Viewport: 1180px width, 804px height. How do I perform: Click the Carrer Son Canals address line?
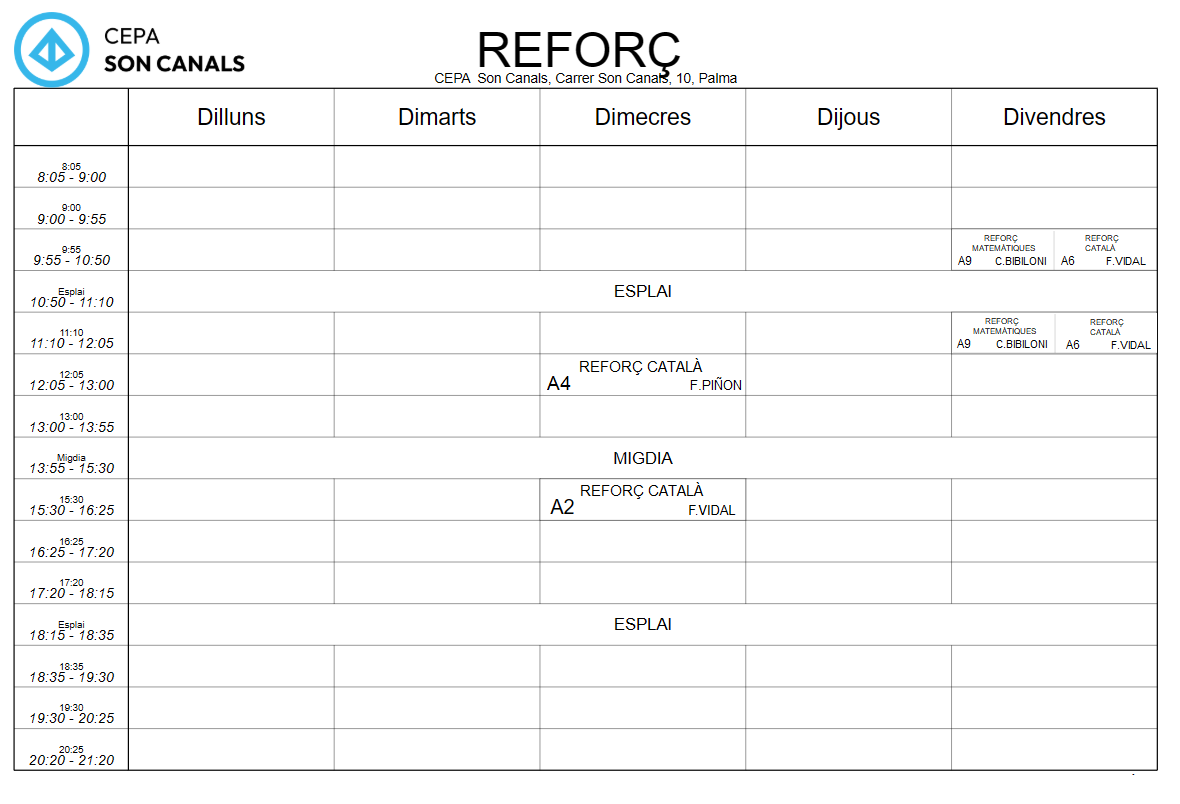pos(586,78)
